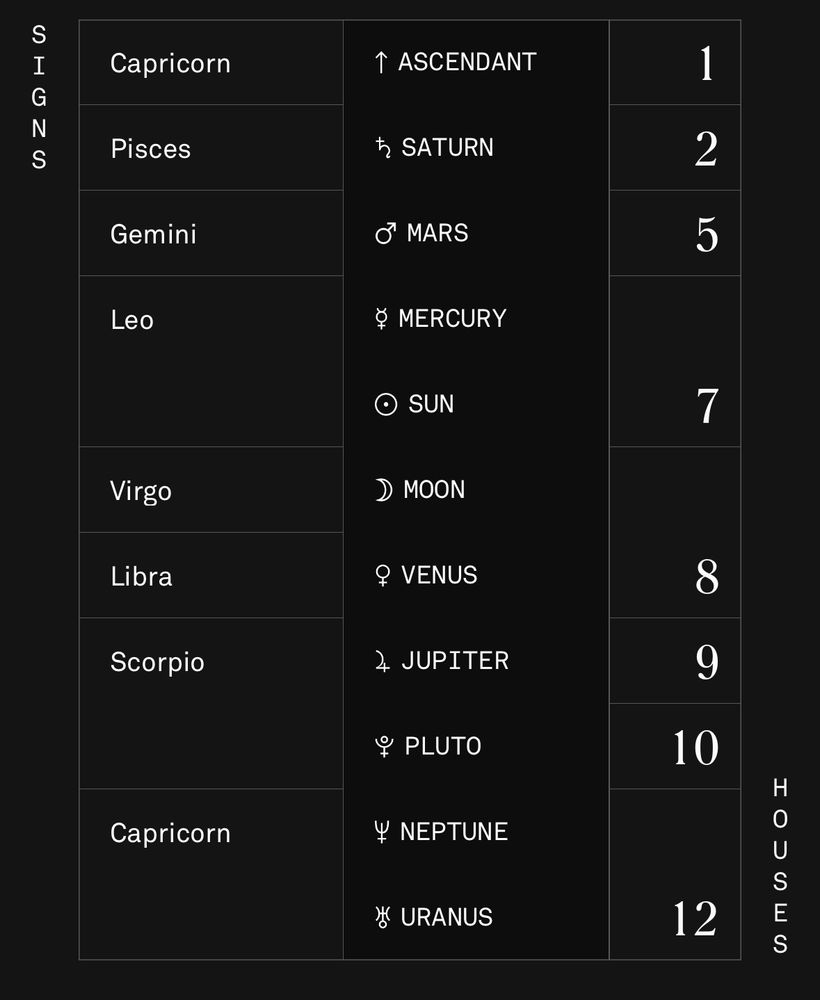Image resolution: width=820 pixels, height=1000 pixels.
Task: Click the Neptune trident icon
Action: [x=381, y=832]
